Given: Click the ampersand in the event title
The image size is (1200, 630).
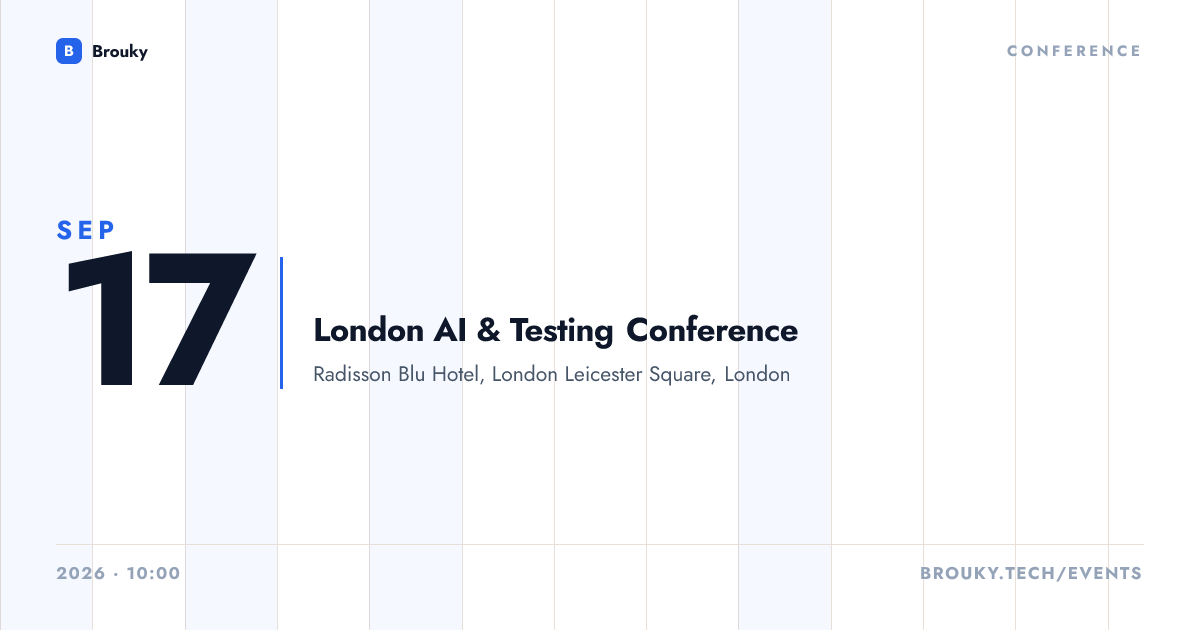Looking at the screenshot, I should click(x=487, y=330).
